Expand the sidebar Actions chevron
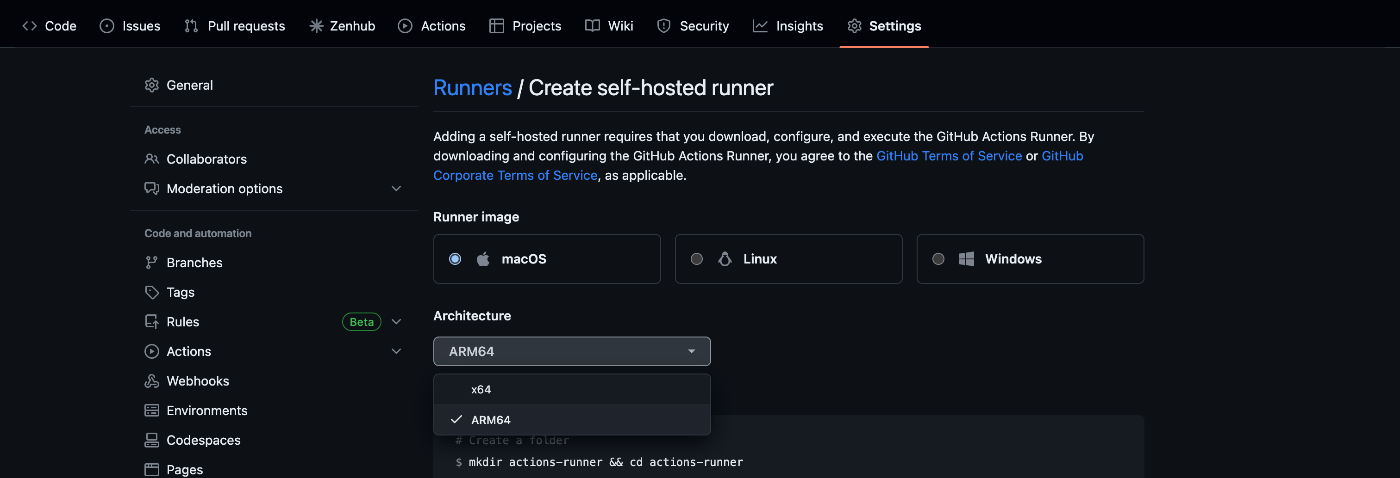1400x478 pixels. [x=396, y=351]
